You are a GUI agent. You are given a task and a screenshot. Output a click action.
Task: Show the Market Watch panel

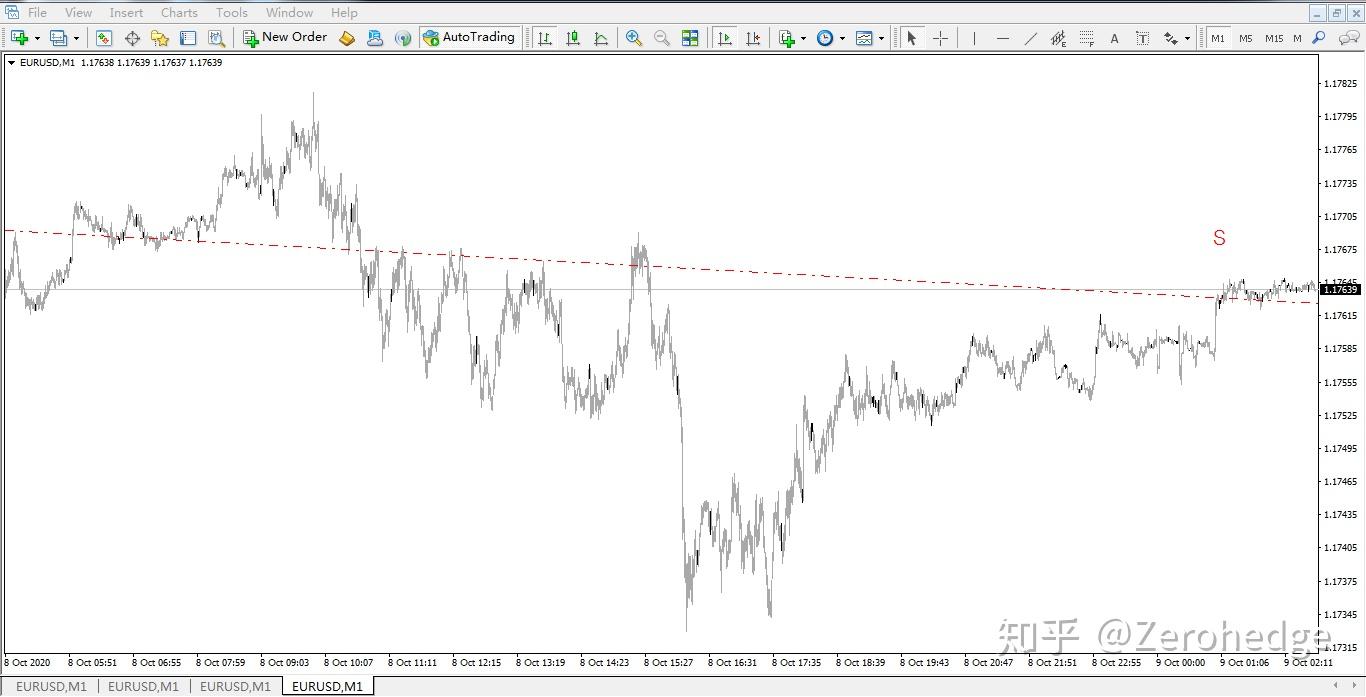pyautogui.click(x=104, y=38)
